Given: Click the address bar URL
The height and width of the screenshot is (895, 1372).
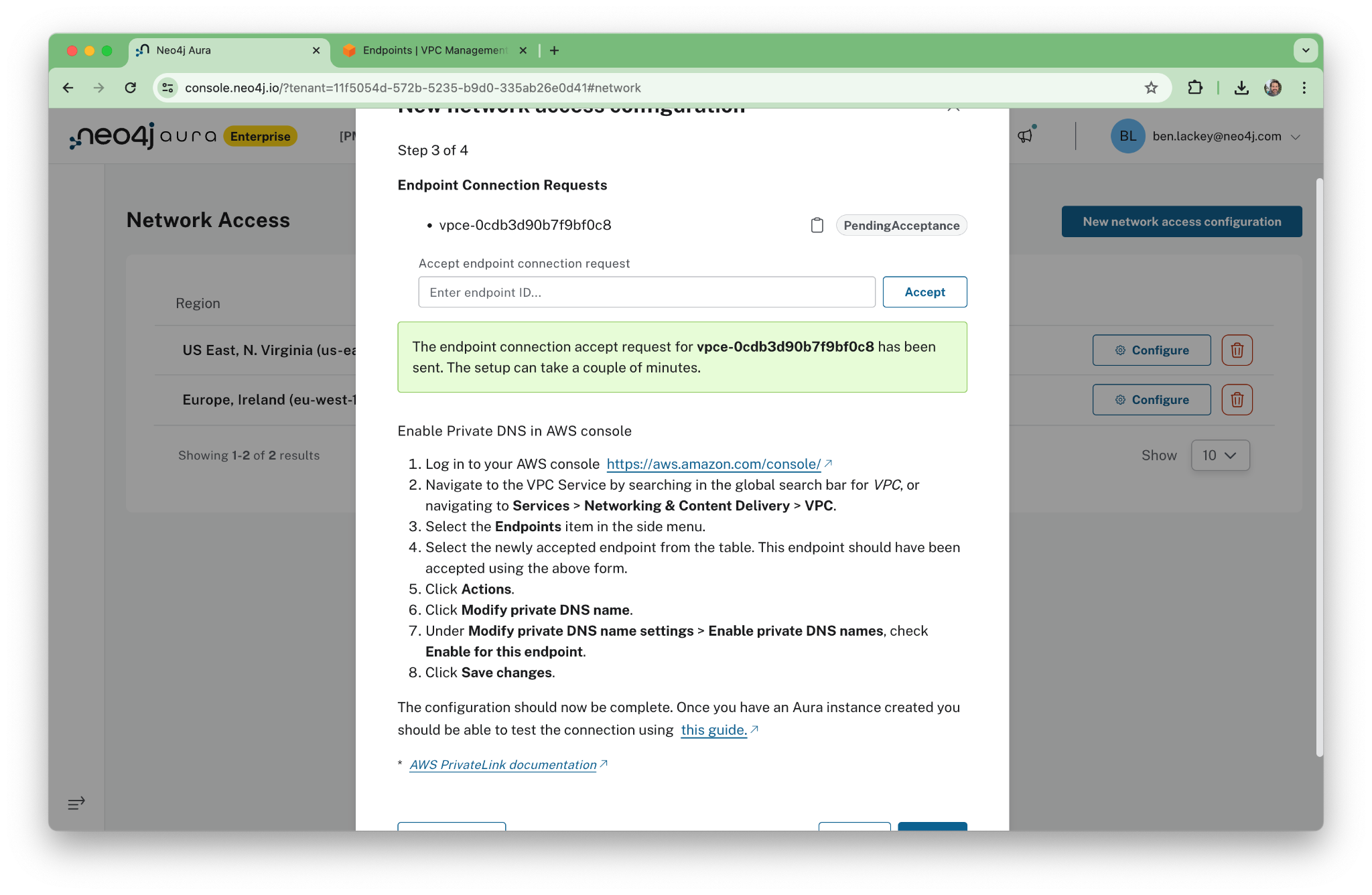Looking at the screenshot, I should (413, 88).
